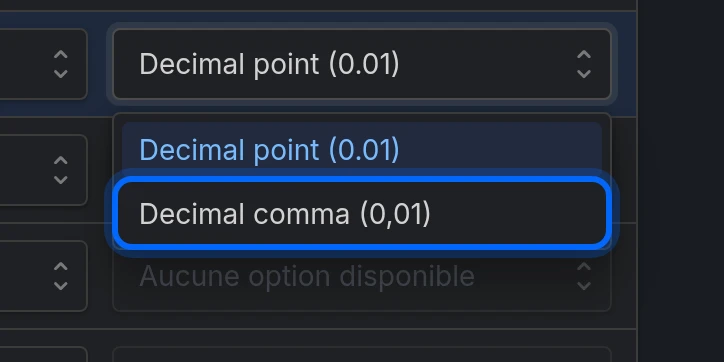Click the up arrow in Decimal point selector
724x362 pixels.
[x=584, y=55]
